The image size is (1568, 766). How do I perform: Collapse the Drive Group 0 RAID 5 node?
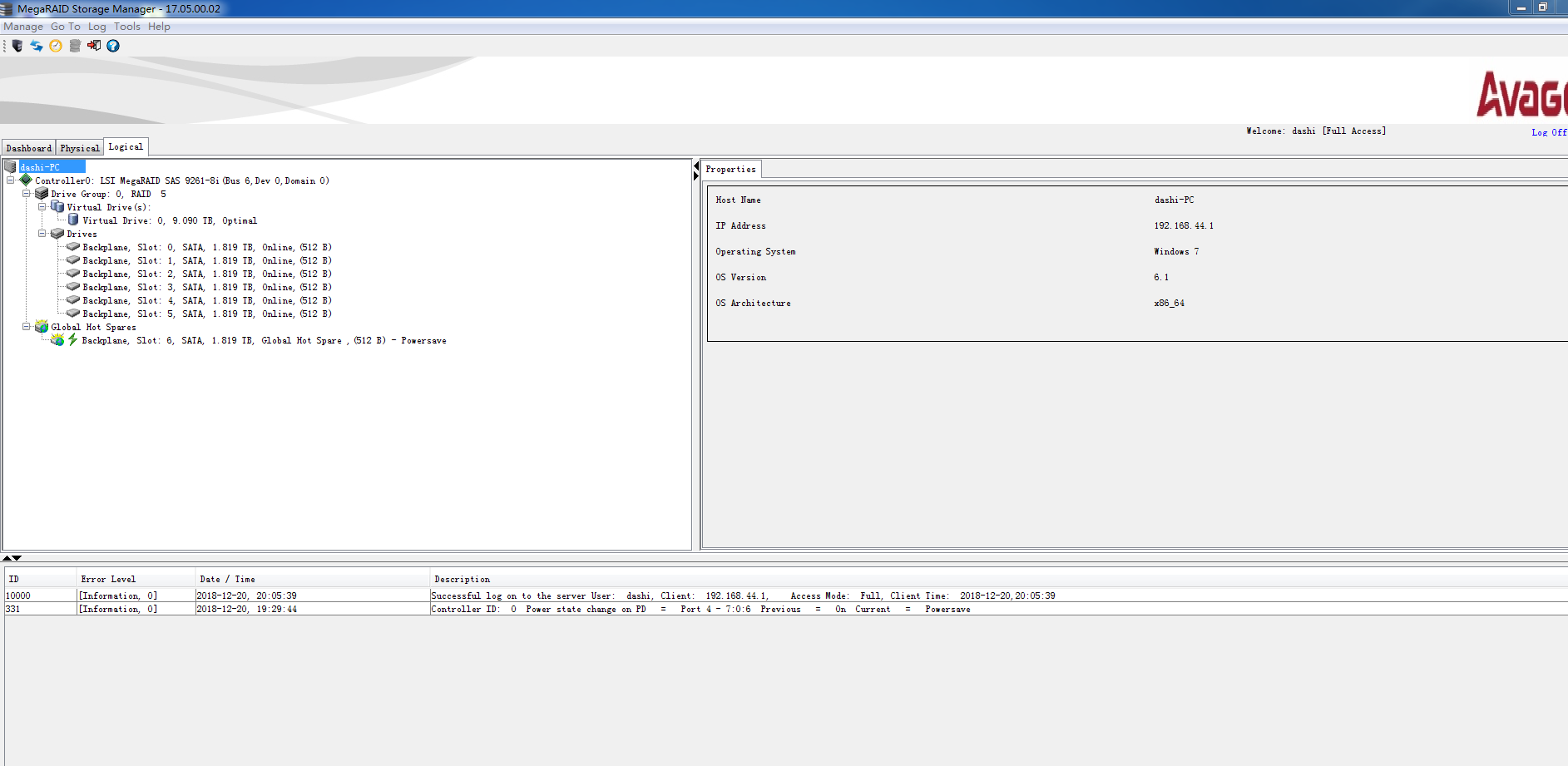26,194
